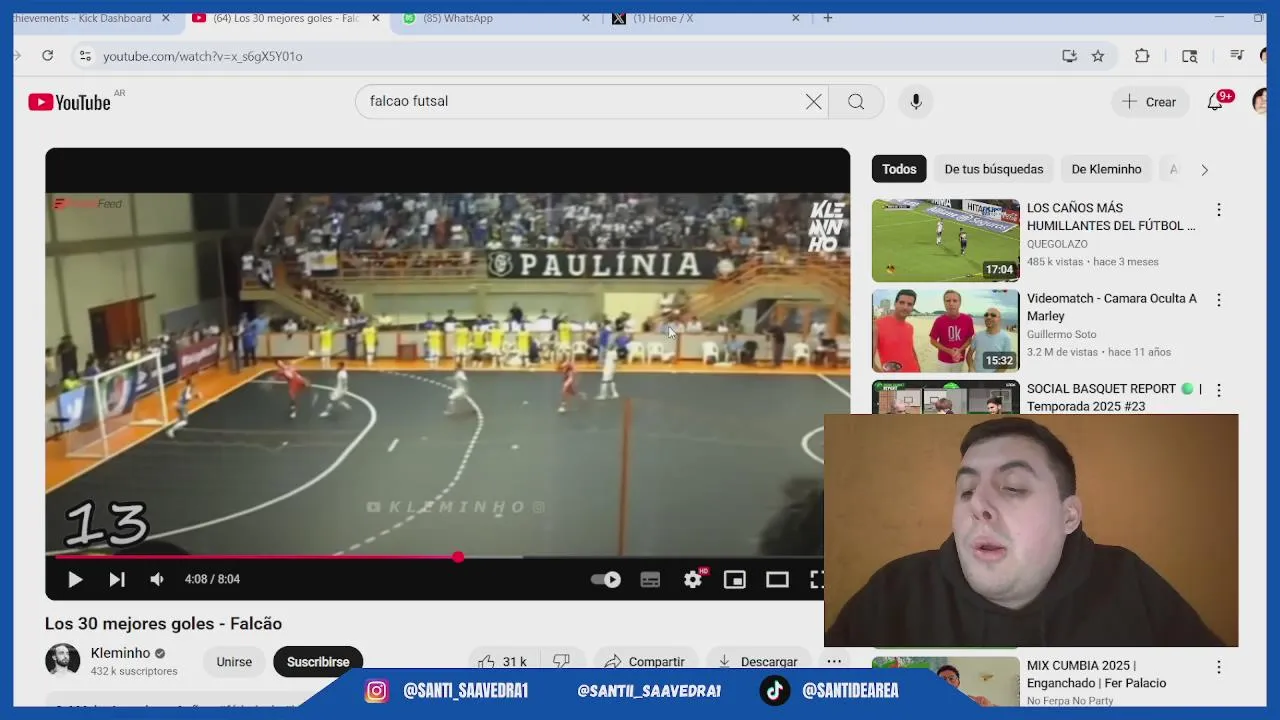The width and height of the screenshot is (1280, 720).
Task: Play the video with play button
Action: (x=75, y=579)
